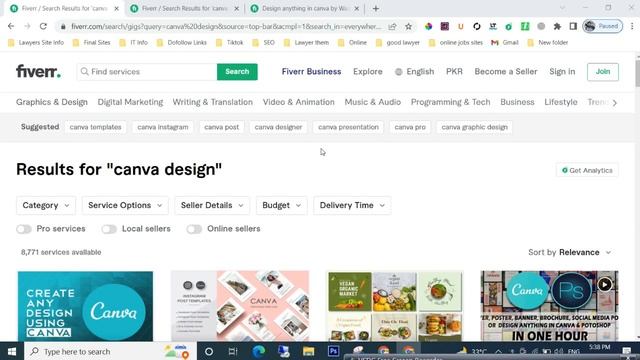Open Service Options filter dropdown

click(x=125, y=205)
